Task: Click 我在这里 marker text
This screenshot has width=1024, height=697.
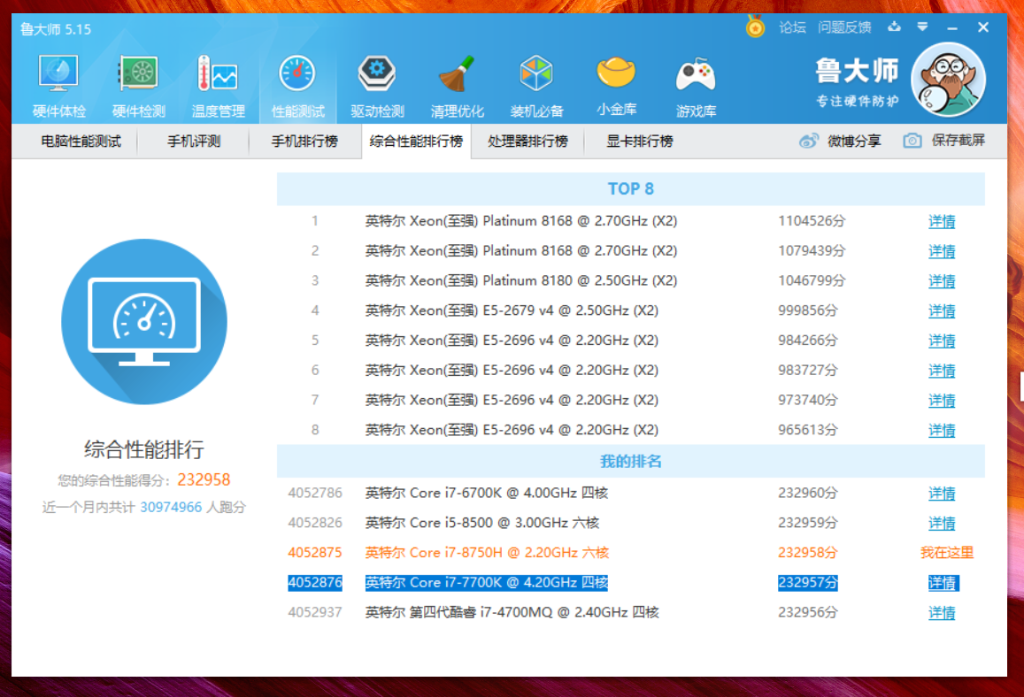Action: (x=947, y=553)
